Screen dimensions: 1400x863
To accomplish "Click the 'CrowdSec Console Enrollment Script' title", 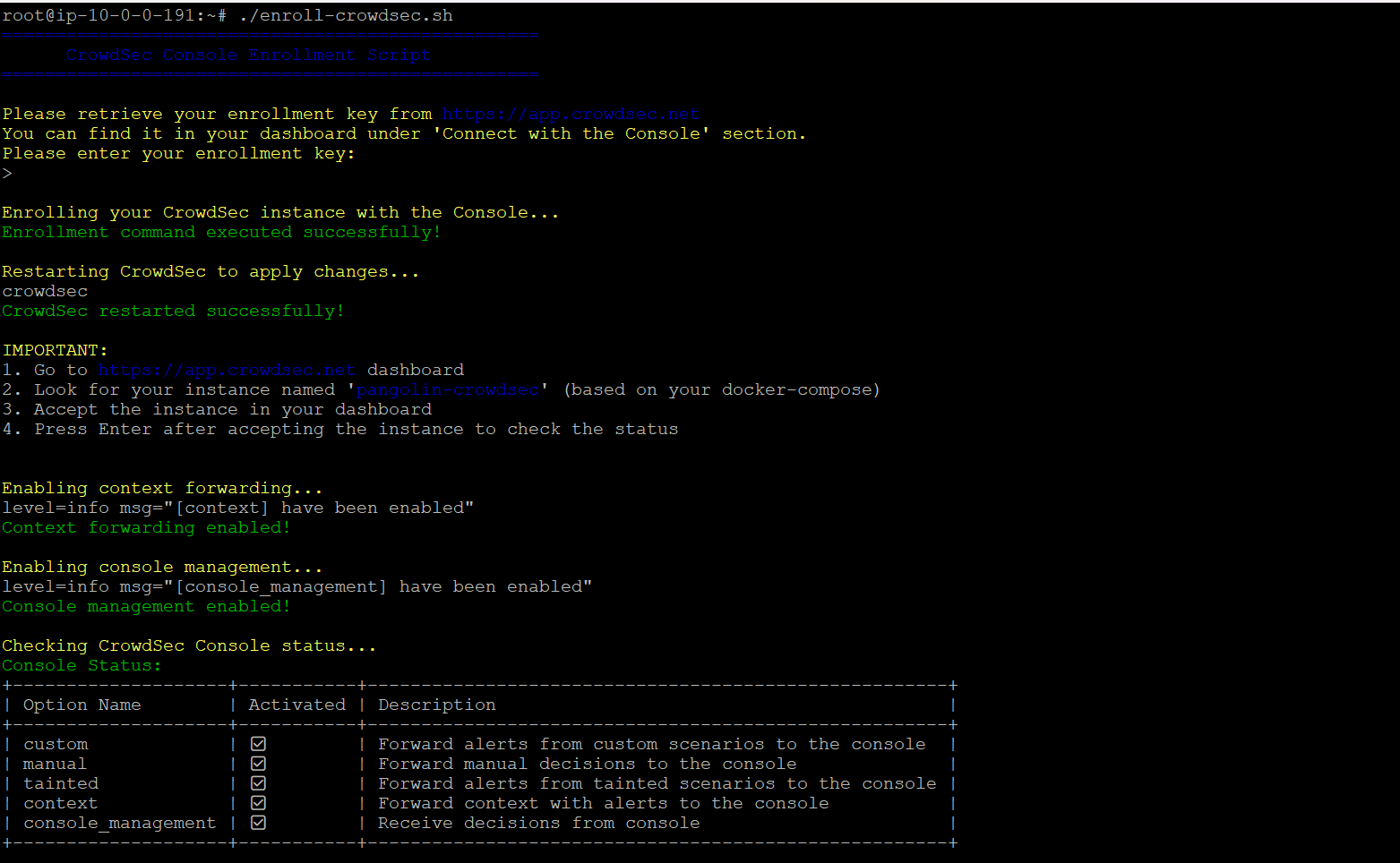I will [248, 55].
